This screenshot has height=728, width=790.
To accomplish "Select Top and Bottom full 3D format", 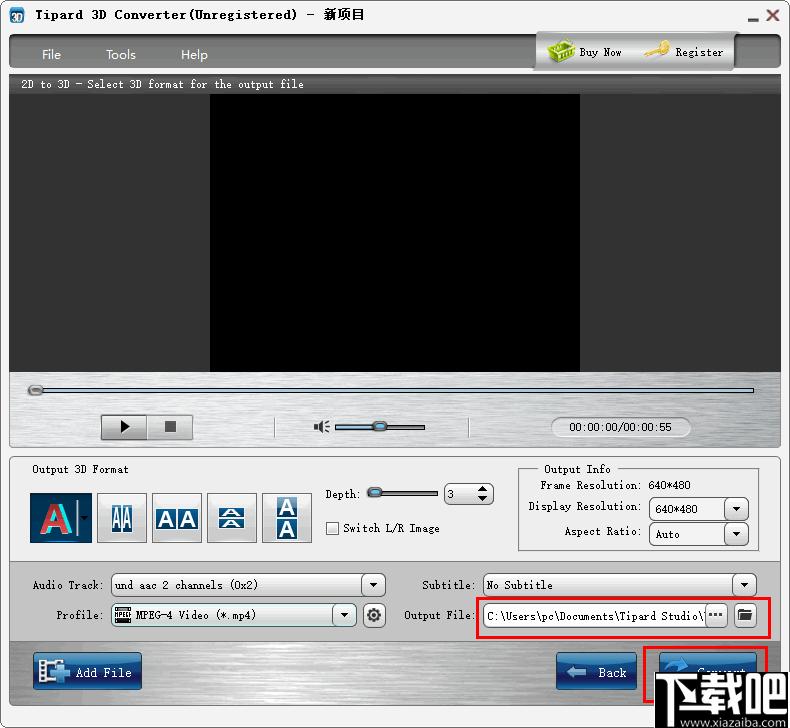I will [x=287, y=518].
